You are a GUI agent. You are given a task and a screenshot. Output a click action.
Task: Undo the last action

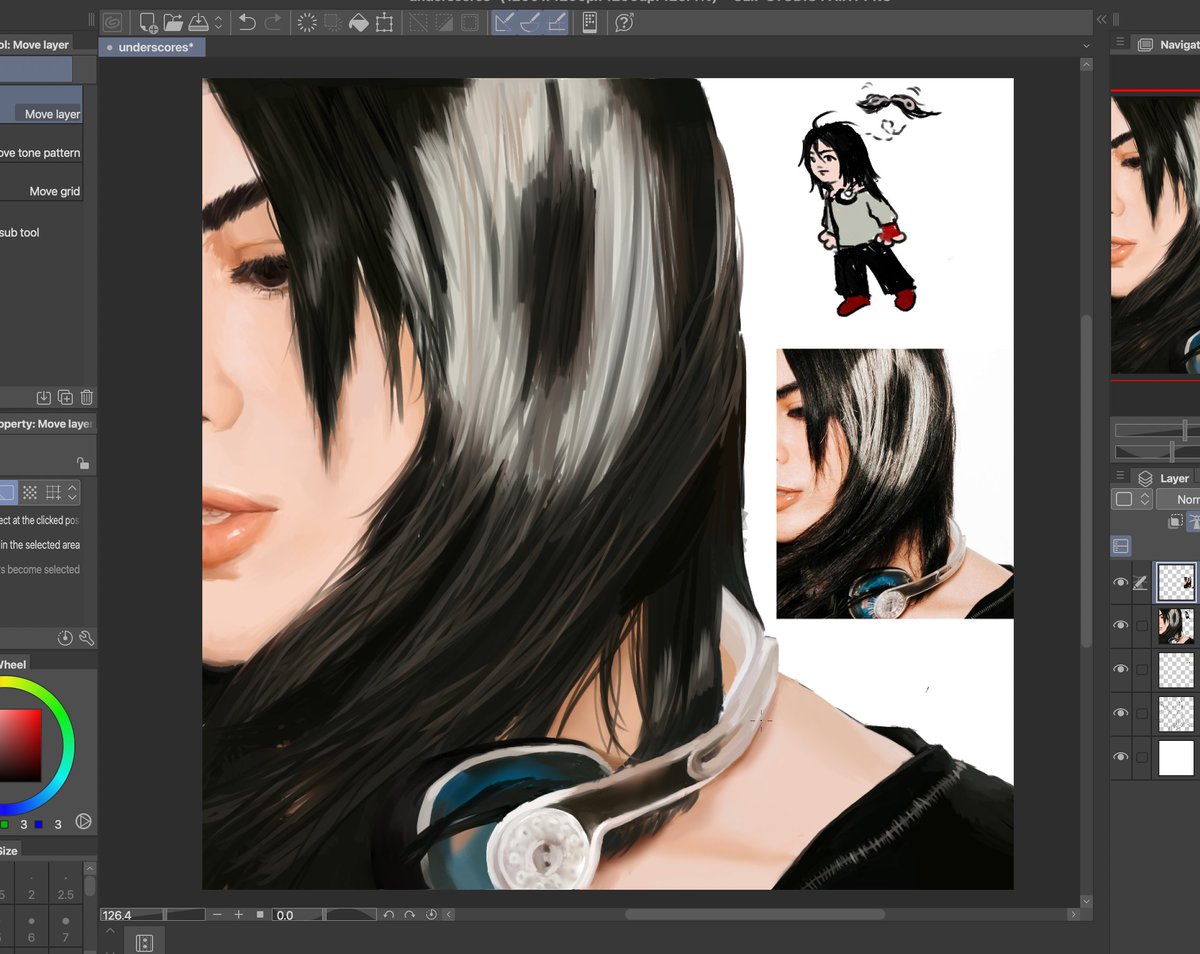pos(247,22)
